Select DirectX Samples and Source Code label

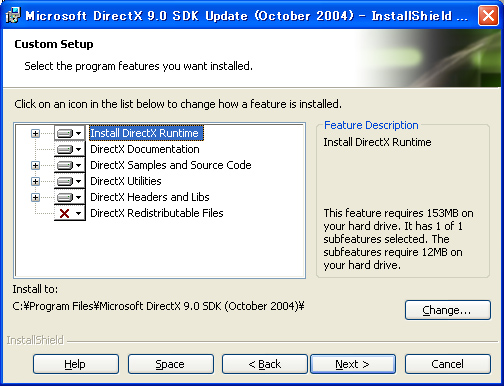[171, 165]
